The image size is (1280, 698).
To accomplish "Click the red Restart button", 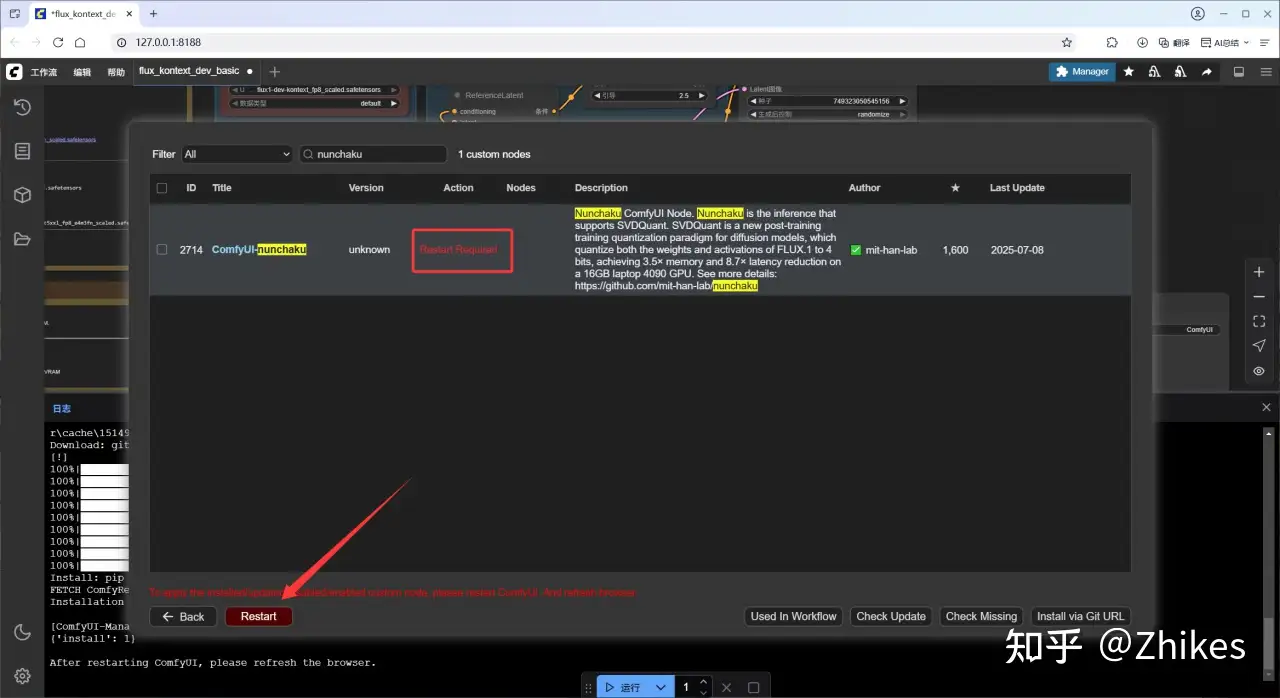I will pyautogui.click(x=259, y=616).
